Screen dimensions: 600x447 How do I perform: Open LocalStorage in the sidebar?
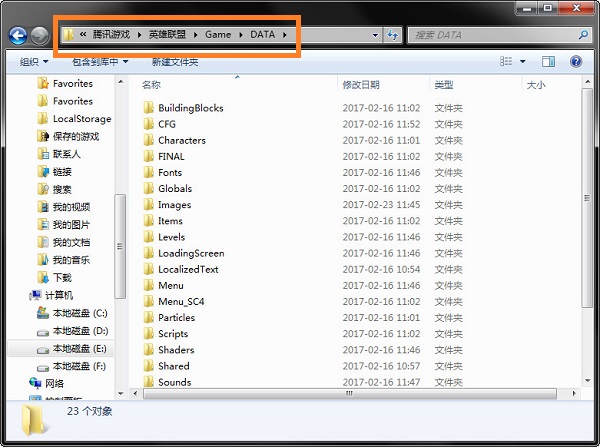[x=82, y=119]
